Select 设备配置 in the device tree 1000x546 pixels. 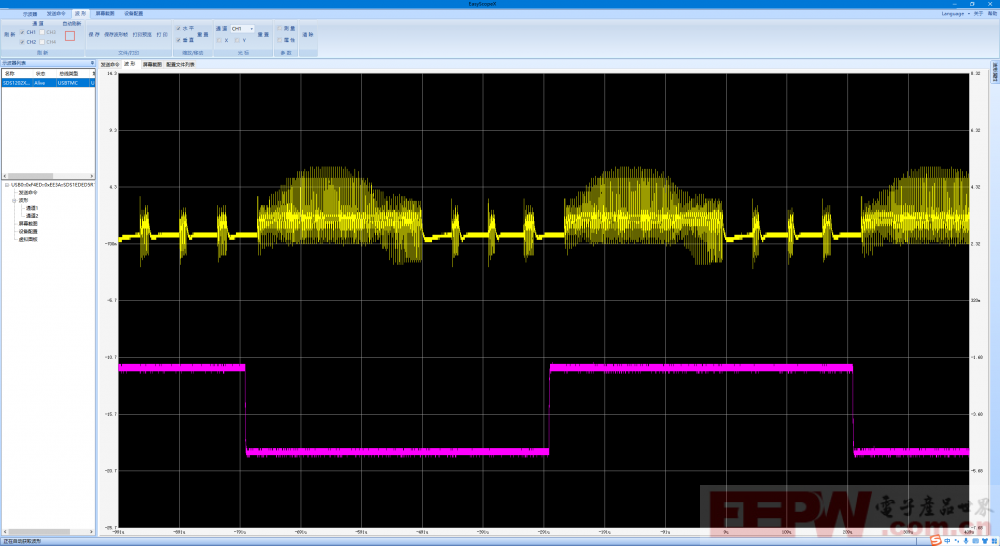coord(28,232)
